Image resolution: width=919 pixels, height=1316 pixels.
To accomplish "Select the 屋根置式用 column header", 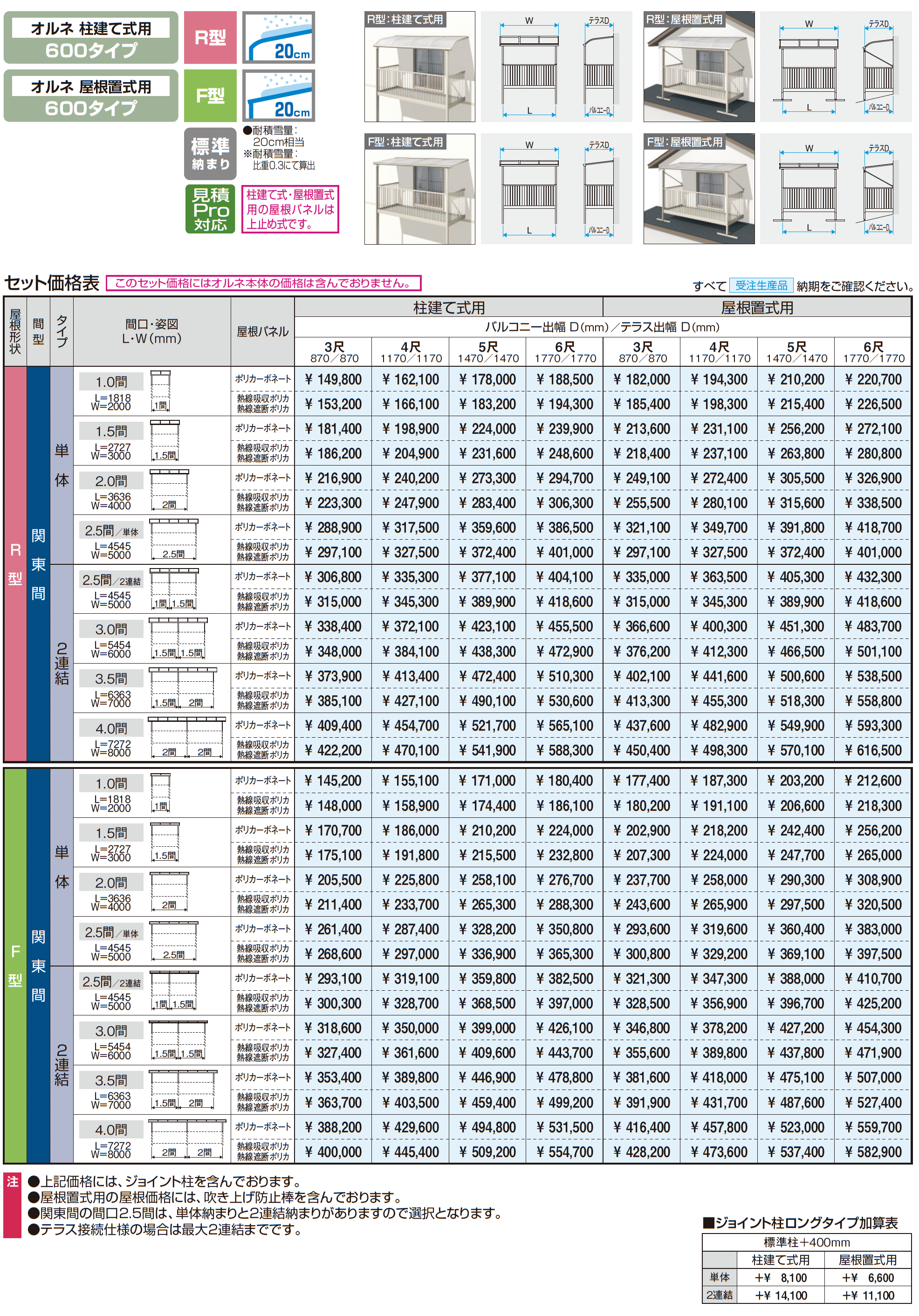I will [757, 308].
